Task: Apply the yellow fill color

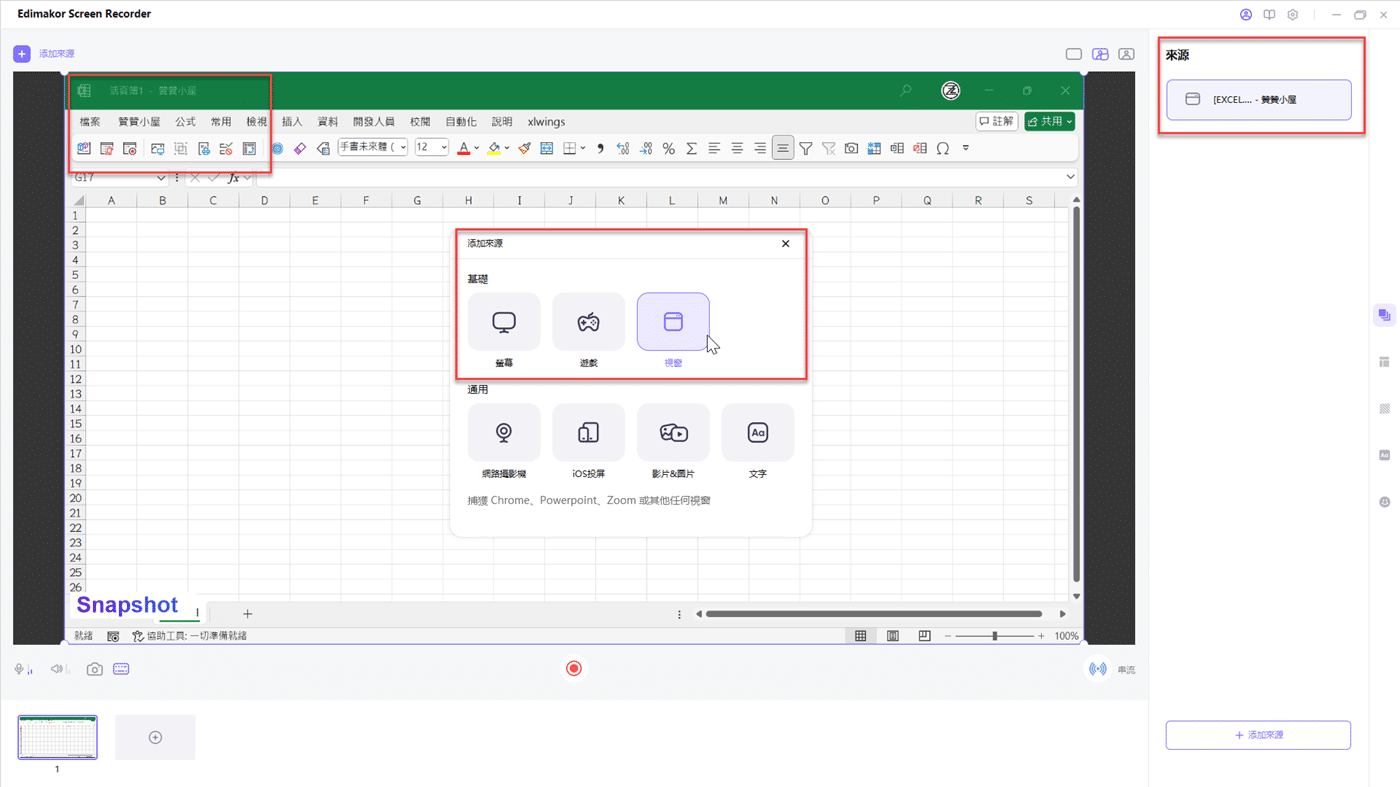Action: [x=494, y=149]
